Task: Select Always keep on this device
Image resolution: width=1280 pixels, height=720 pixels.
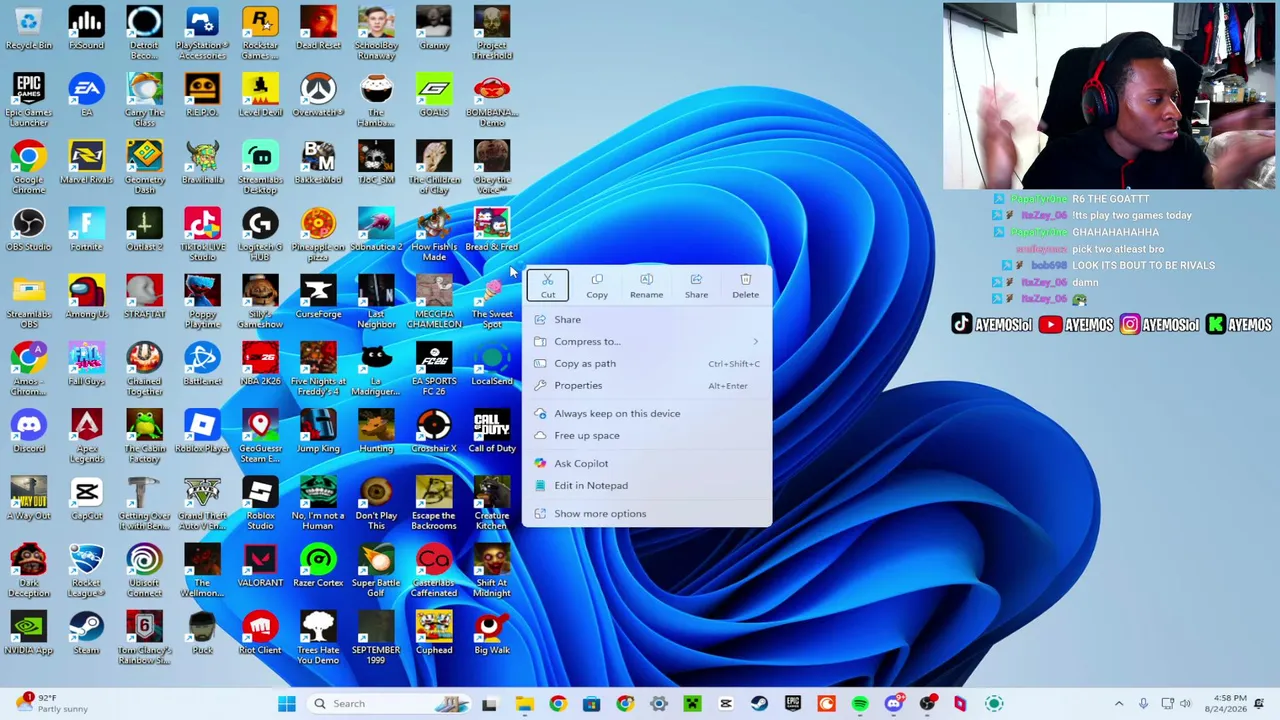Action: coord(648,413)
